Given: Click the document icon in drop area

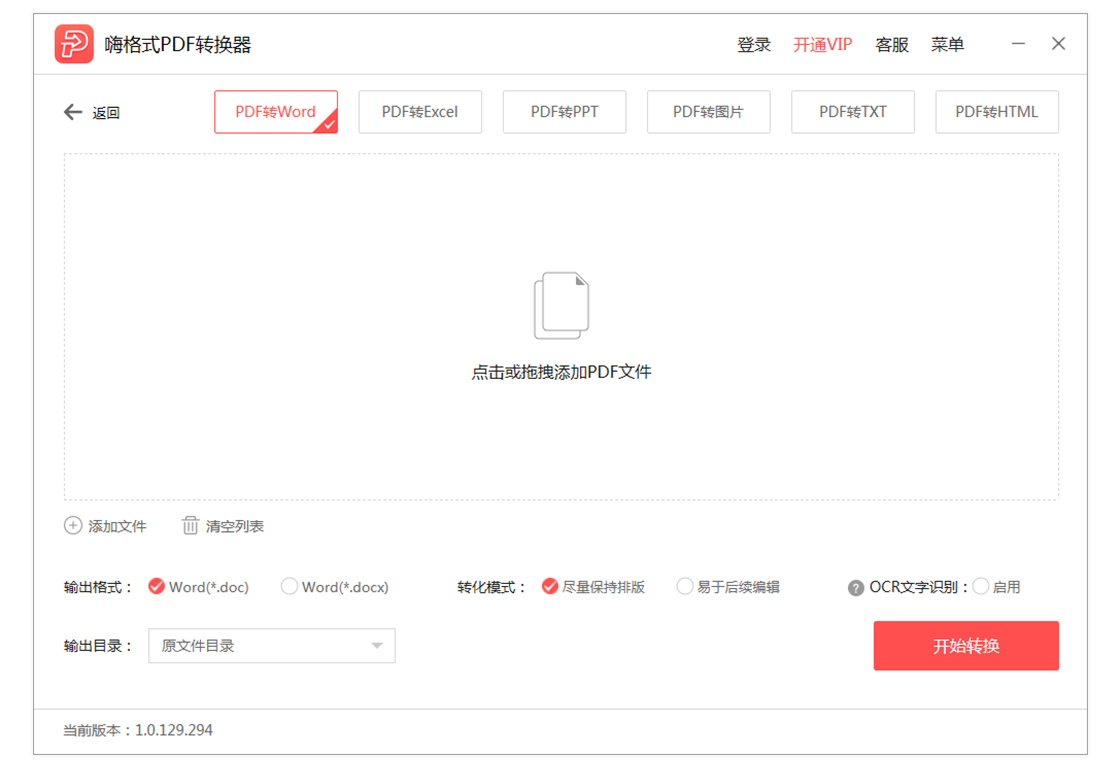Looking at the screenshot, I should pos(561,306).
